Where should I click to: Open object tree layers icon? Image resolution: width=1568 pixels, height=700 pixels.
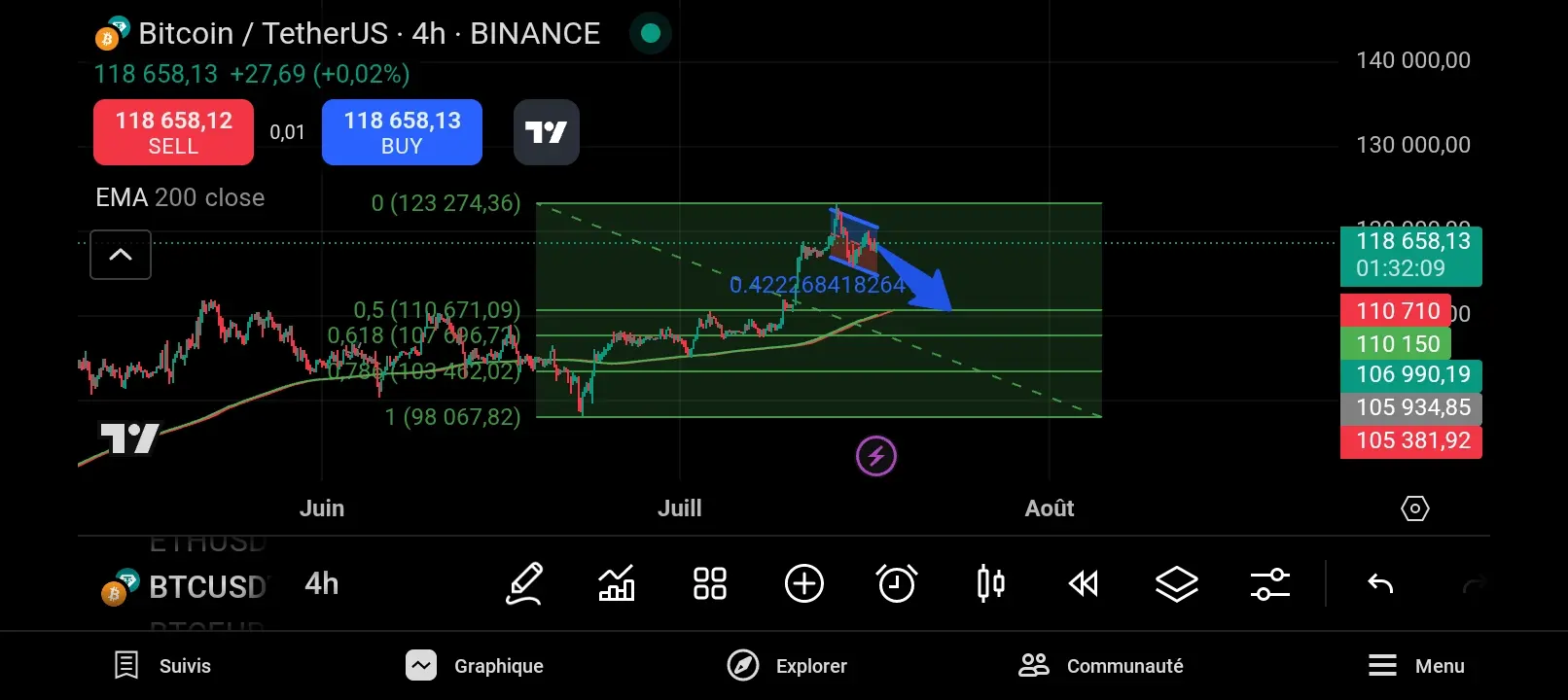click(x=1176, y=583)
